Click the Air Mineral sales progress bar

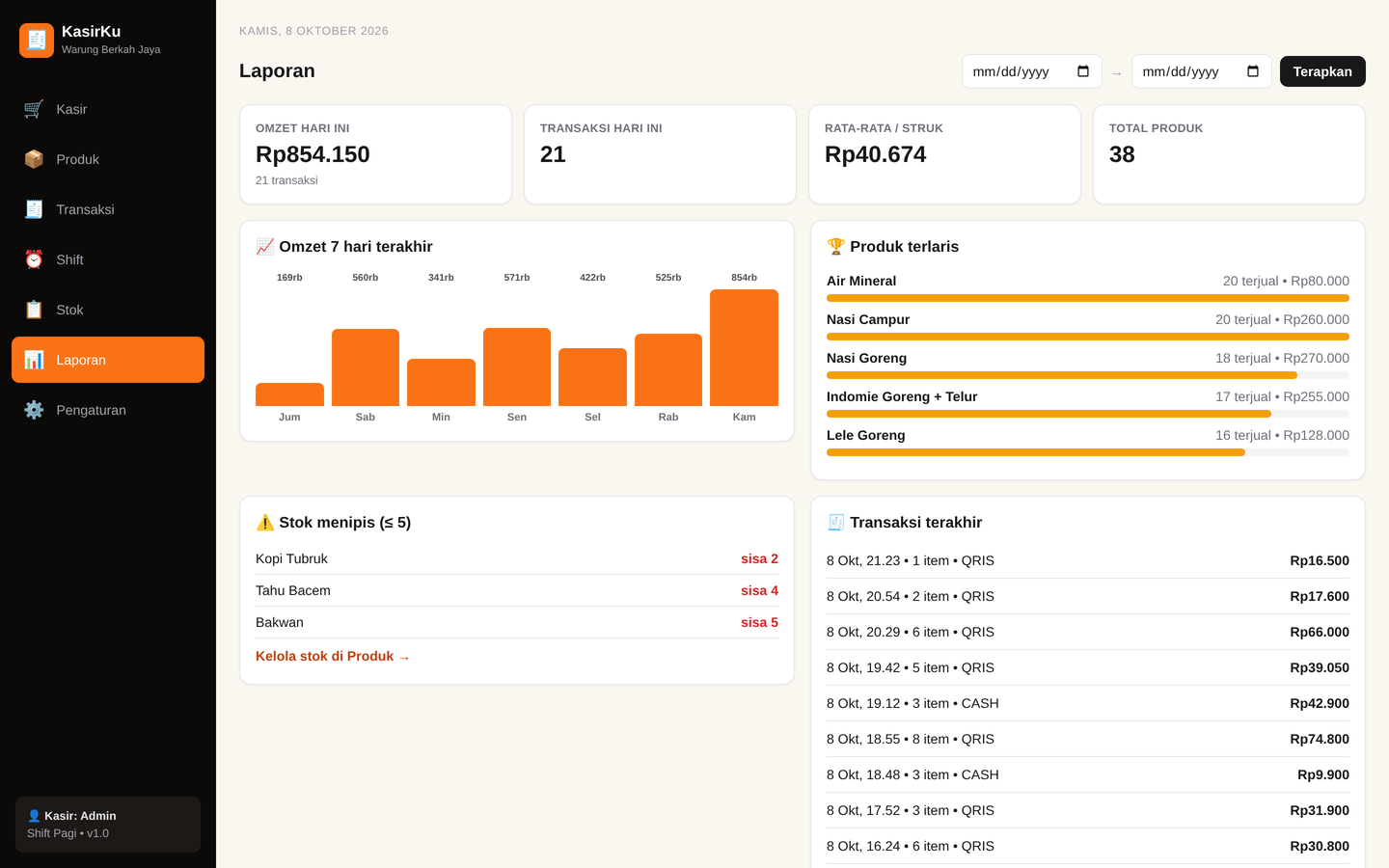tap(1088, 298)
